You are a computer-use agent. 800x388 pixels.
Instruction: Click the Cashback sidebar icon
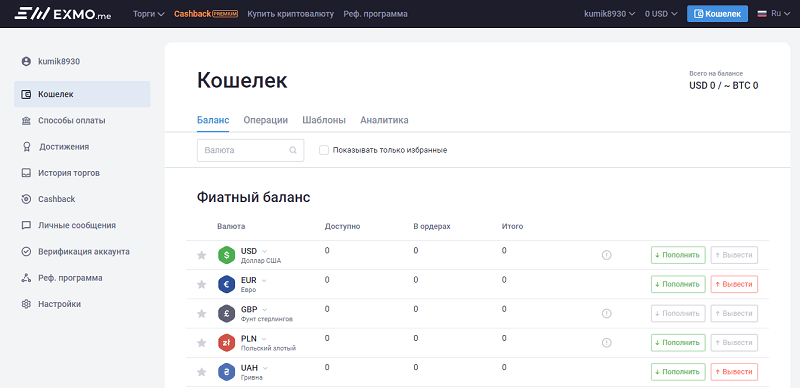click(x=26, y=199)
